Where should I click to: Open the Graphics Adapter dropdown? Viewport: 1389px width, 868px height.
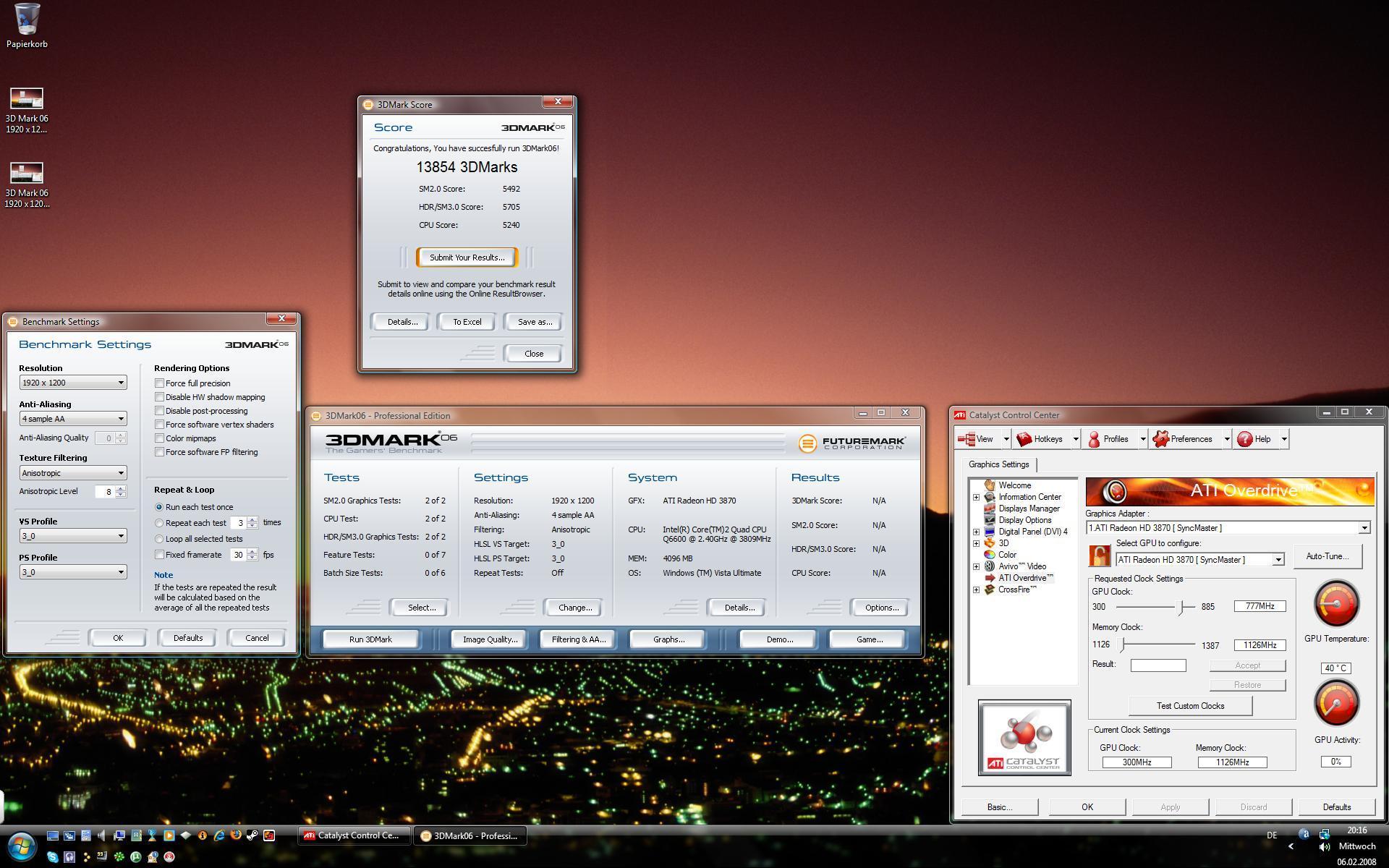[x=1228, y=528]
